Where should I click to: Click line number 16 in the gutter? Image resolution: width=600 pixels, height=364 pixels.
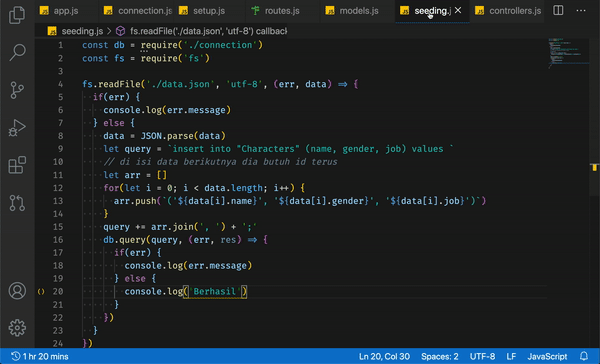[x=58, y=240]
